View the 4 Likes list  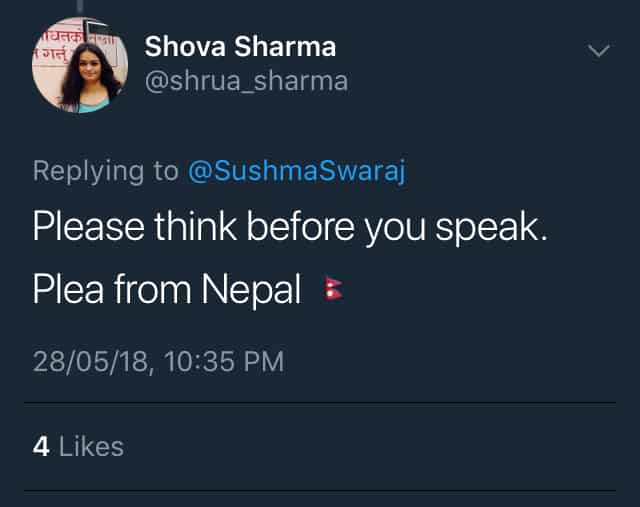[78, 446]
